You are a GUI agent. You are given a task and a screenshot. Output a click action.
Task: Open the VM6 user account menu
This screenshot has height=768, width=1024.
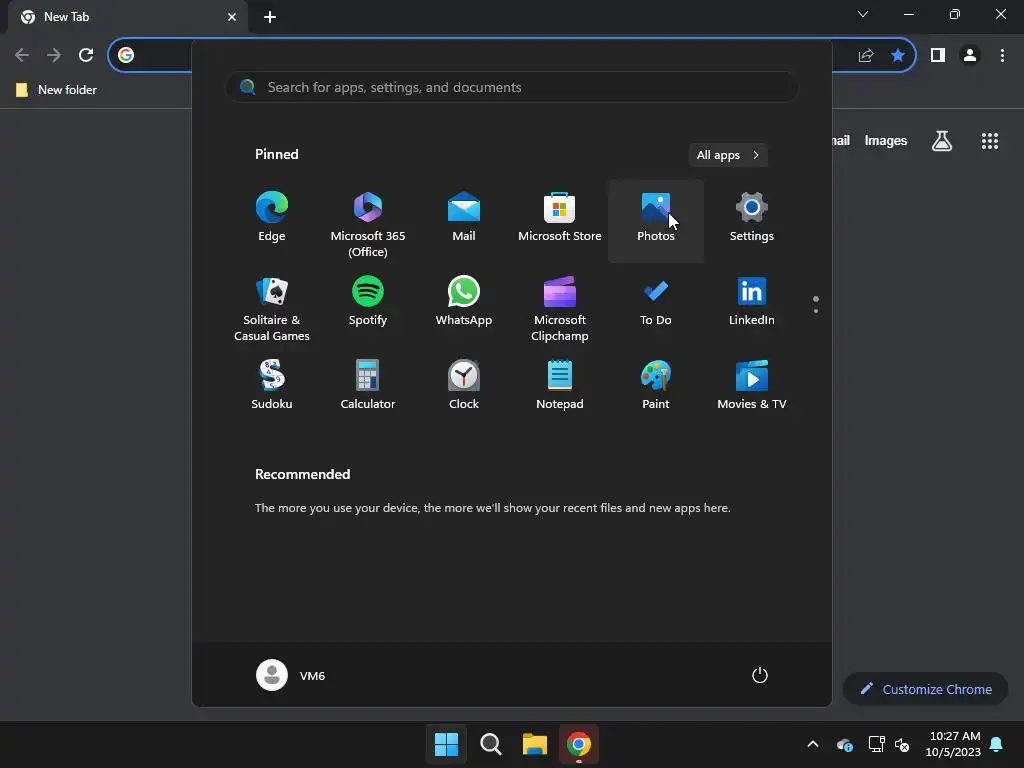pyautogui.click(x=291, y=675)
